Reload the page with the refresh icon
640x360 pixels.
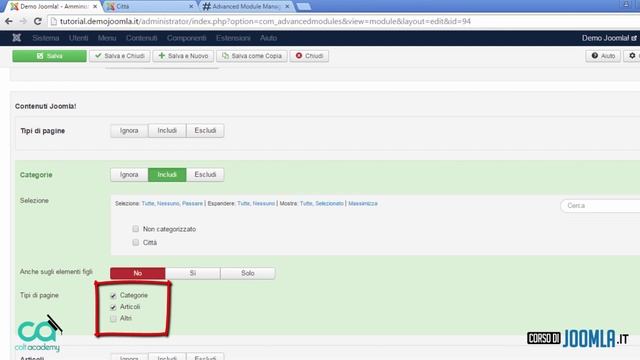[x=38, y=21]
